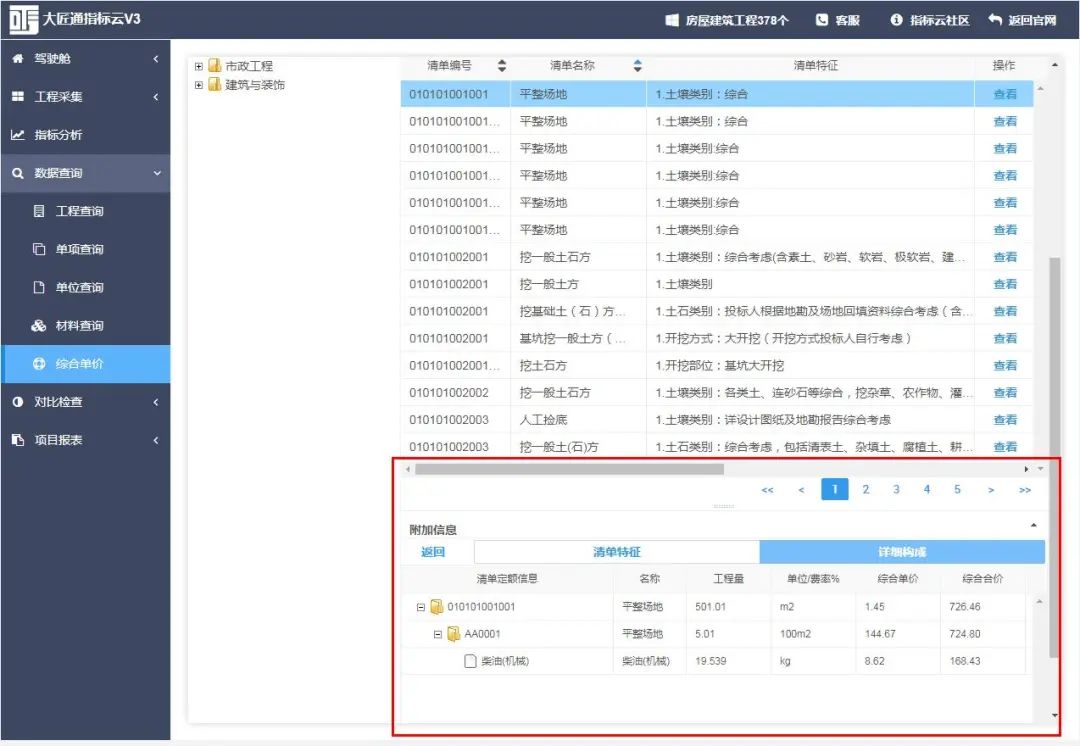Click 查看 for 人工捡底 row

tap(1005, 419)
